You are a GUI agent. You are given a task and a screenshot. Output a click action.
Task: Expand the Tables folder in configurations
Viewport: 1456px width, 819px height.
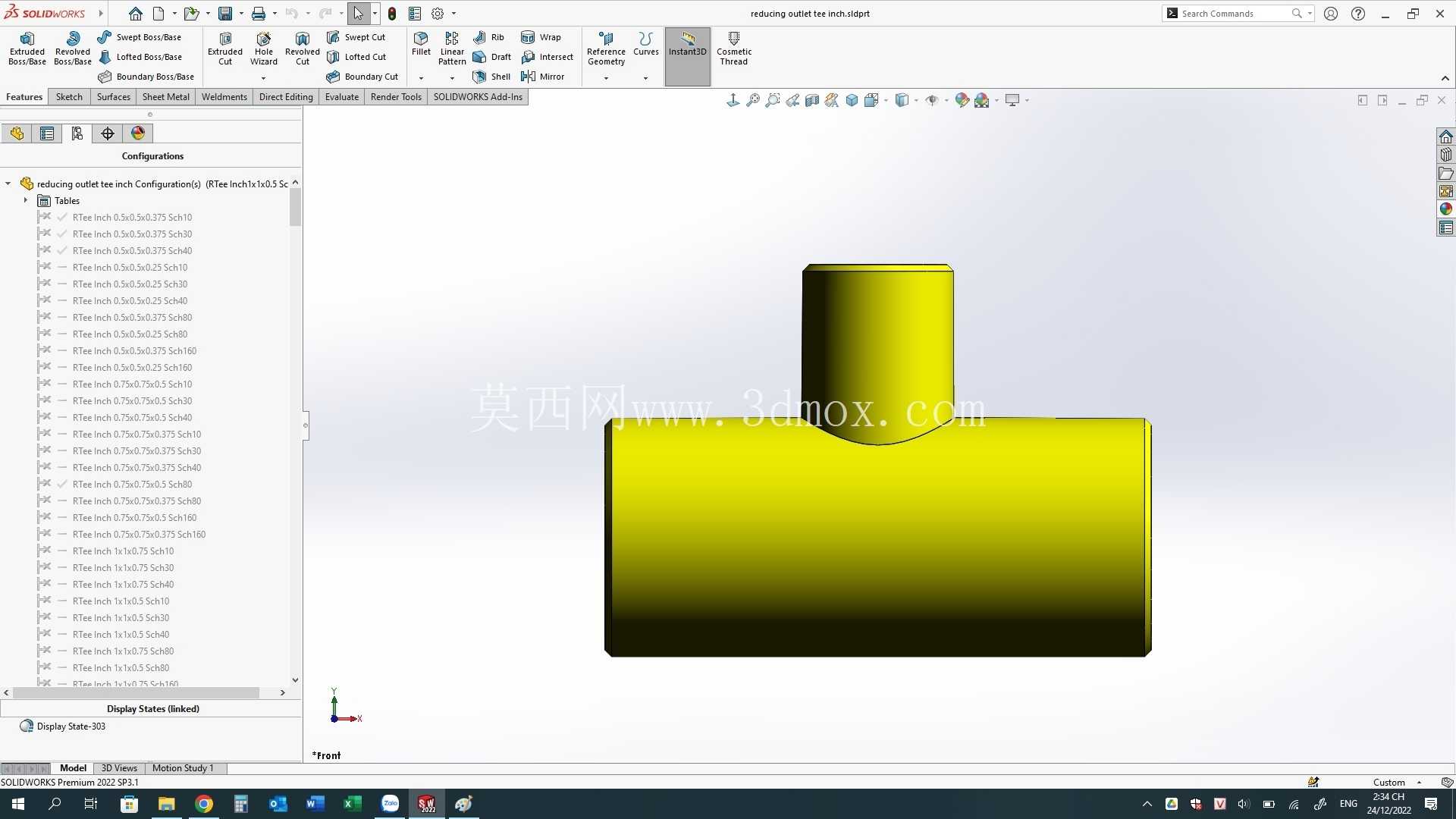tap(26, 201)
